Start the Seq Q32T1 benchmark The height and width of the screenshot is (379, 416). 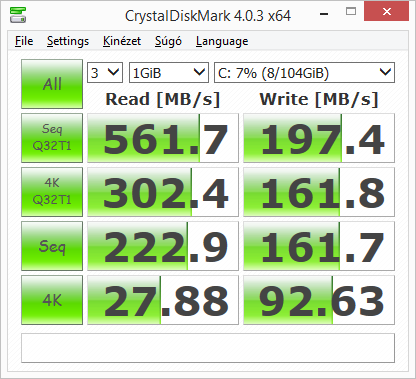click(x=52, y=138)
